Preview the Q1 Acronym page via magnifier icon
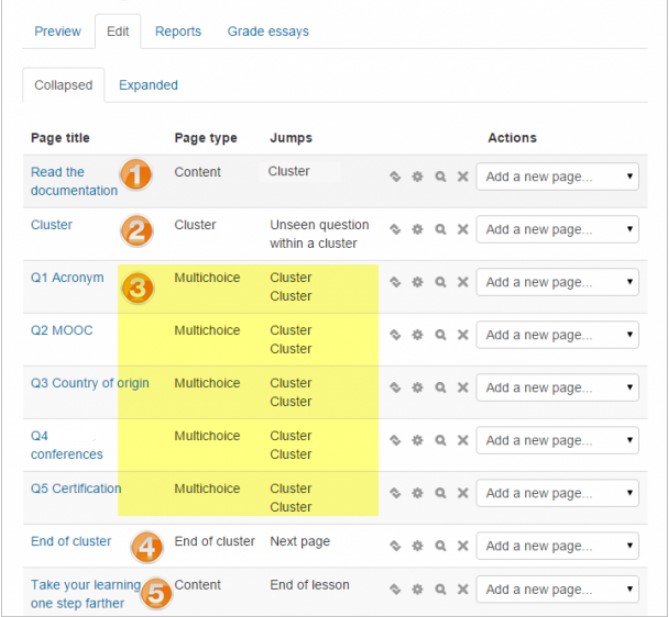The height and width of the screenshot is (617, 669). click(x=440, y=283)
